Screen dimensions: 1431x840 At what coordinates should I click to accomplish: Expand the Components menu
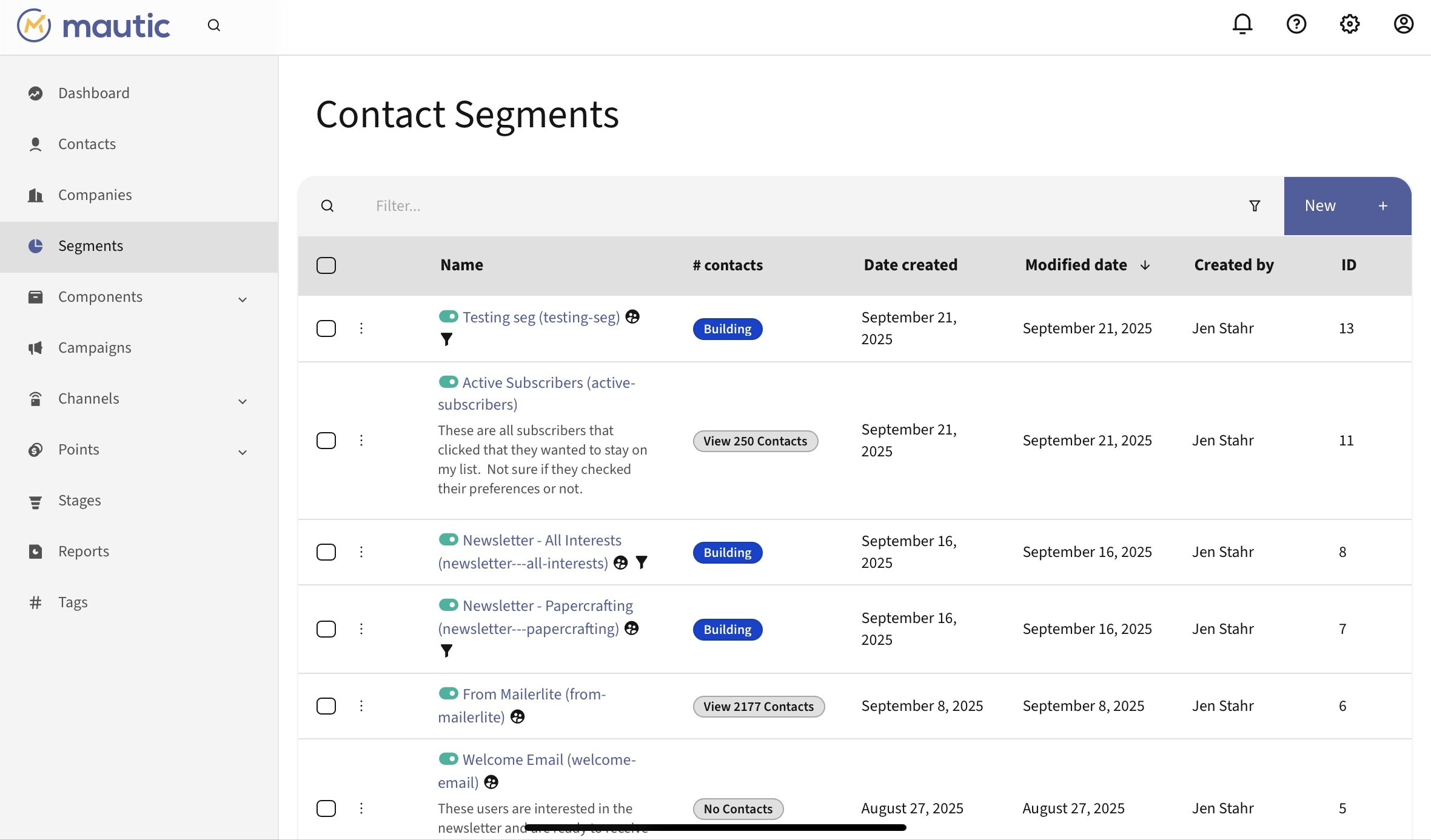[x=243, y=299]
